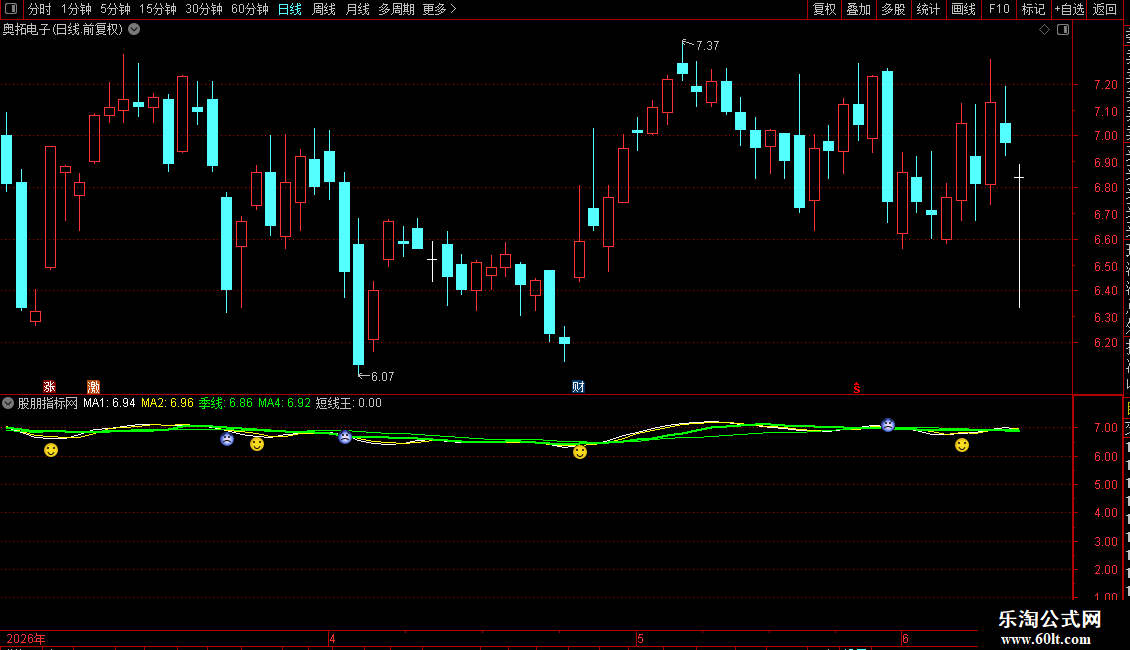
Task: Click the 激 event marker
Action: coord(93,387)
